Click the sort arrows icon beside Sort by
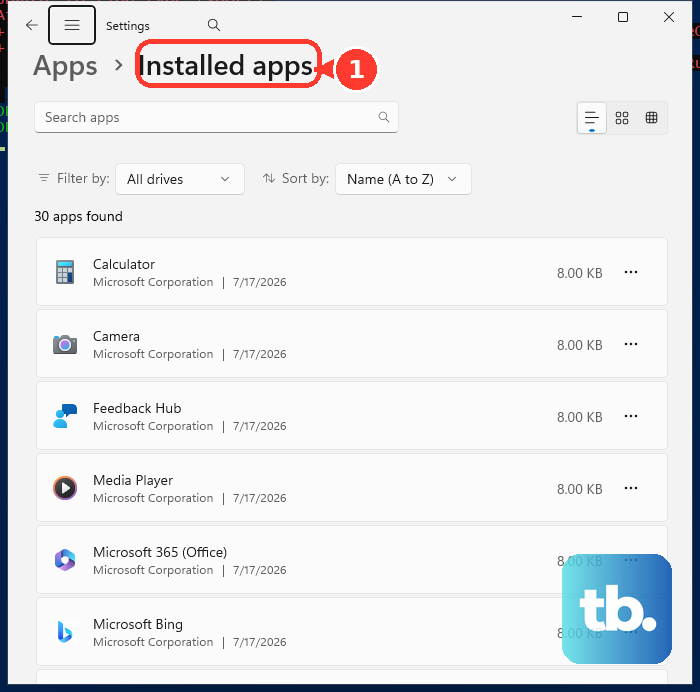 coord(269,178)
